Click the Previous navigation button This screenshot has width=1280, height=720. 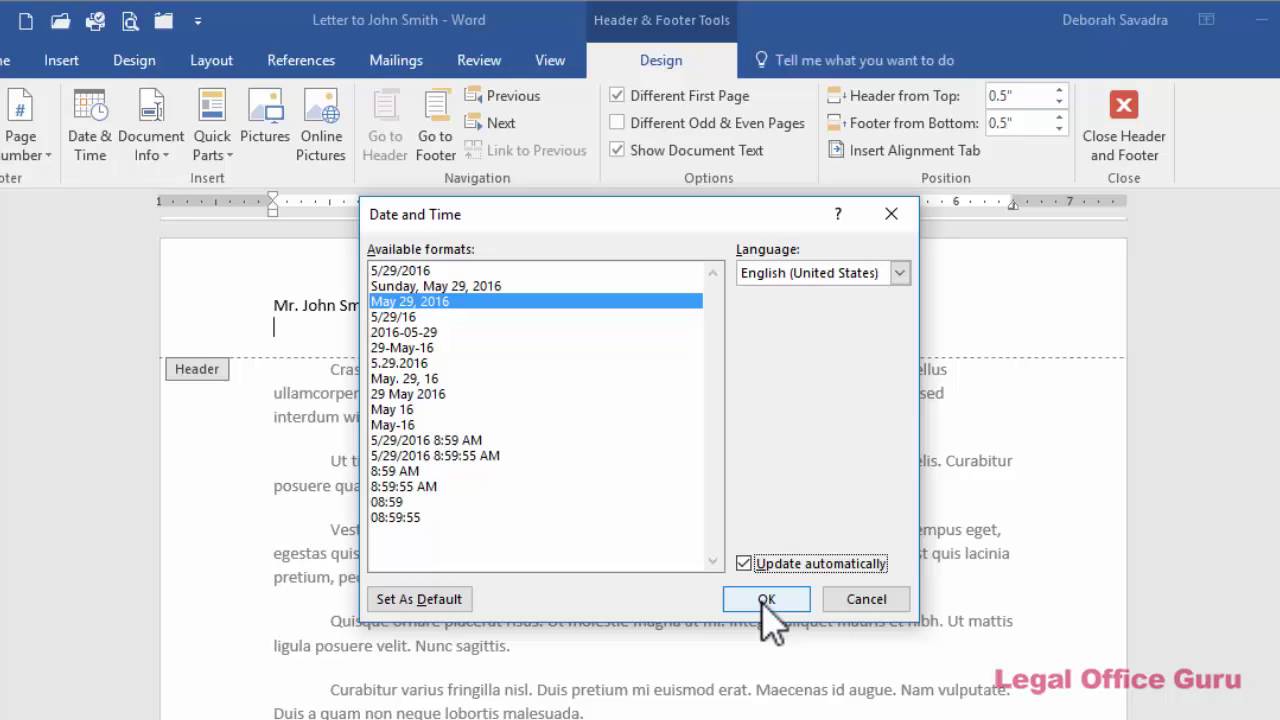point(502,96)
